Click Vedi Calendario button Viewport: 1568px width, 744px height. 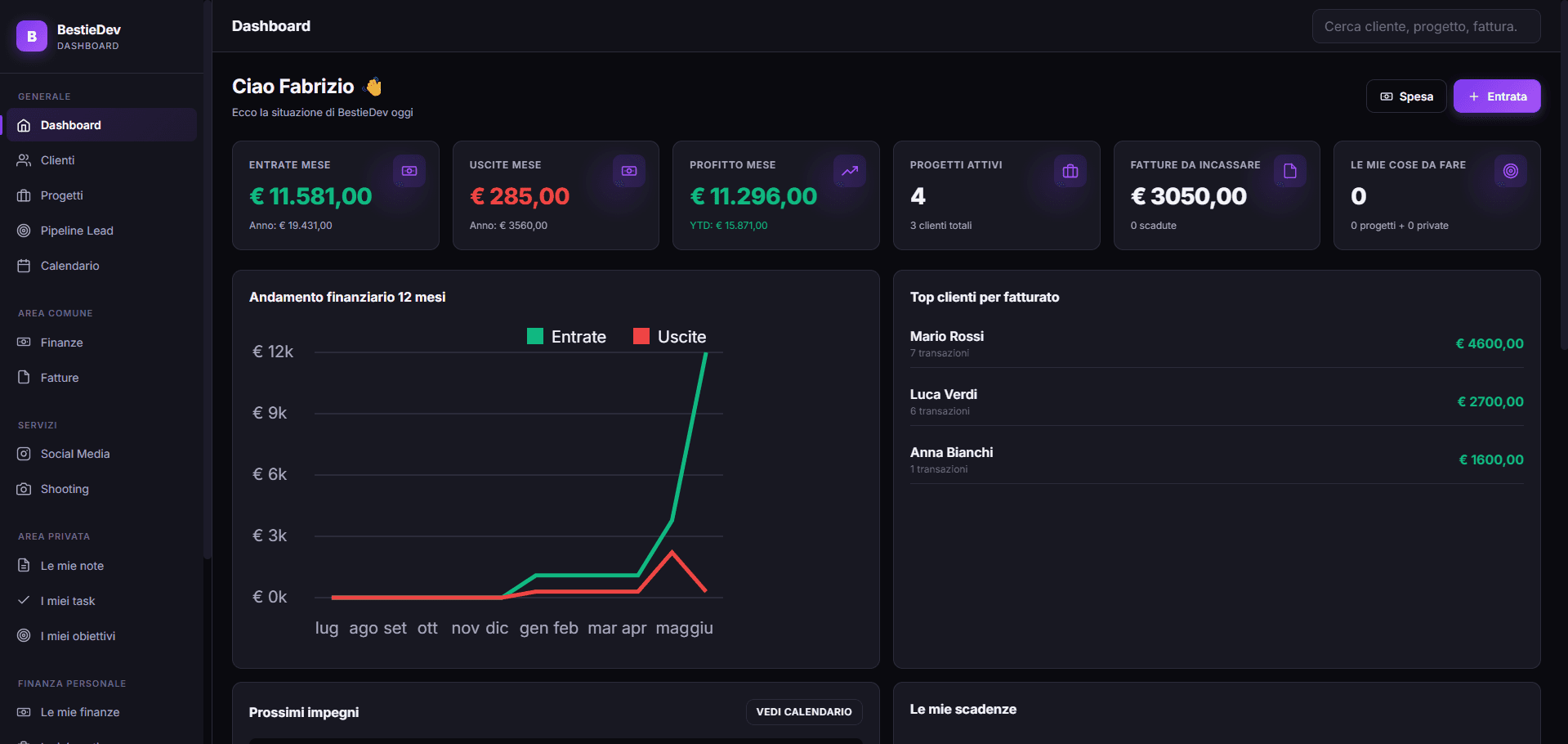click(804, 712)
